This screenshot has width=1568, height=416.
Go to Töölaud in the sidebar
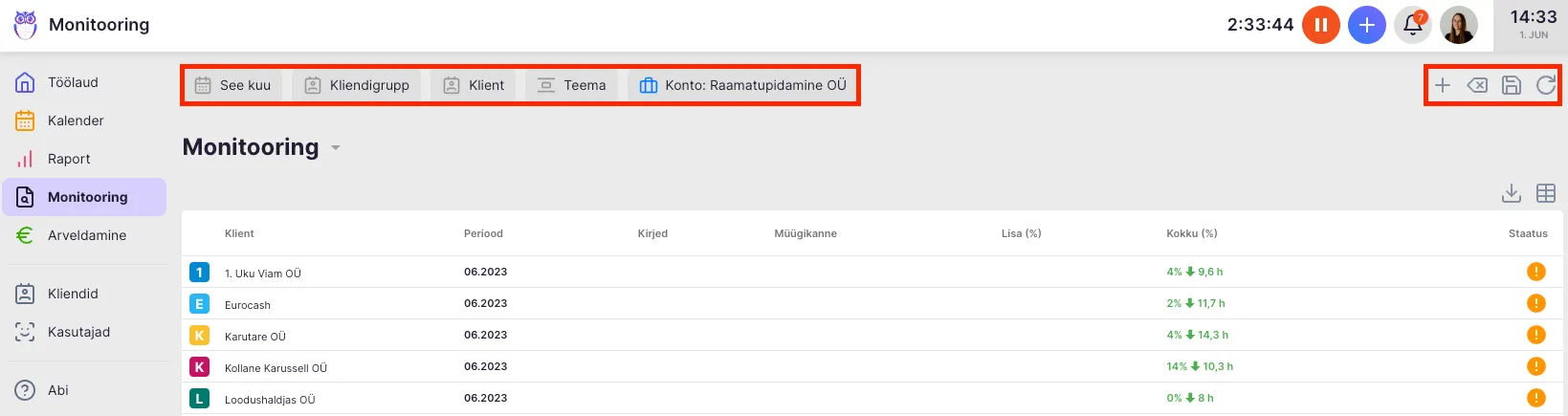[x=73, y=82]
